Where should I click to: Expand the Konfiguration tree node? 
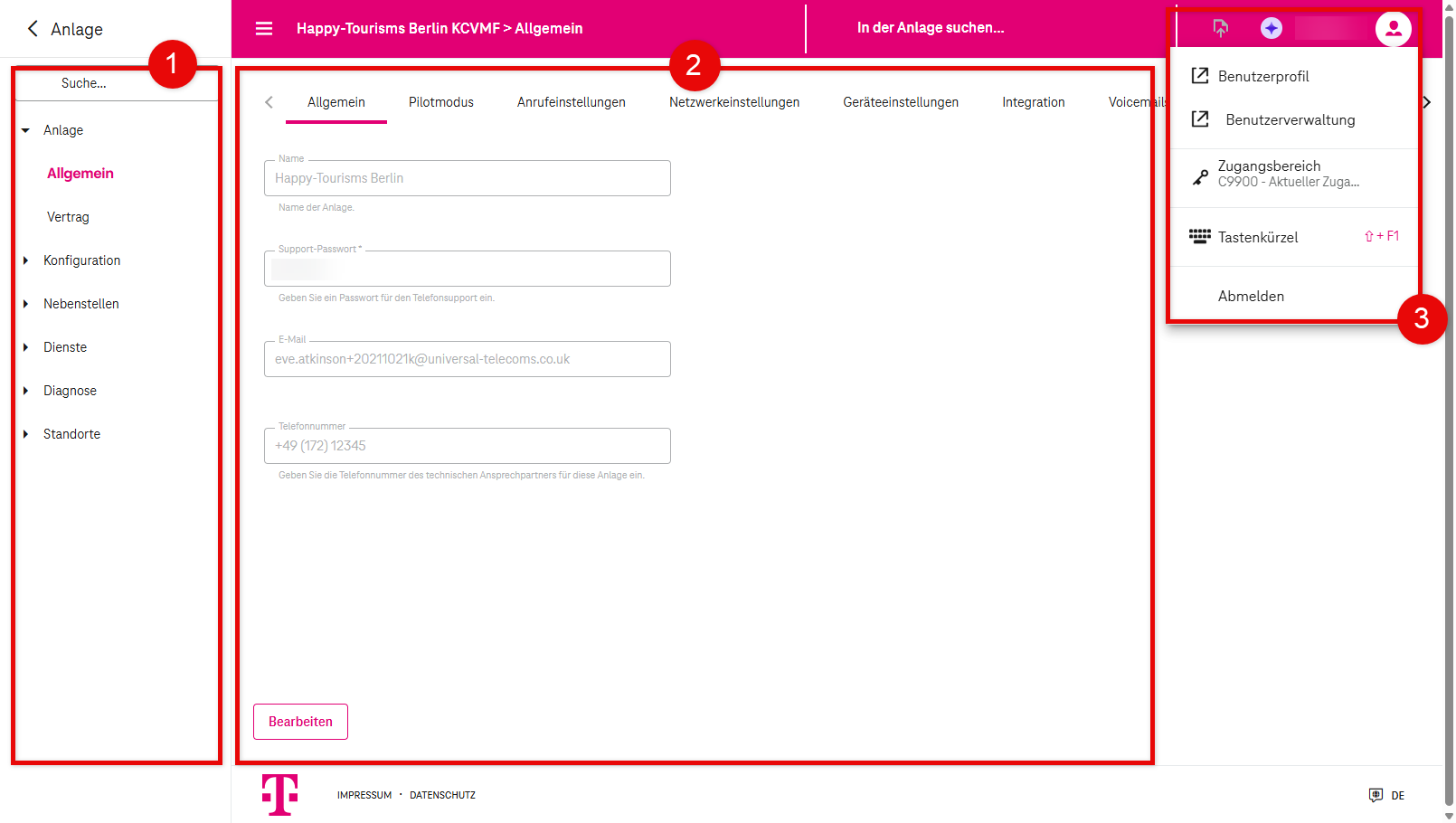click(x=26, y=260)
